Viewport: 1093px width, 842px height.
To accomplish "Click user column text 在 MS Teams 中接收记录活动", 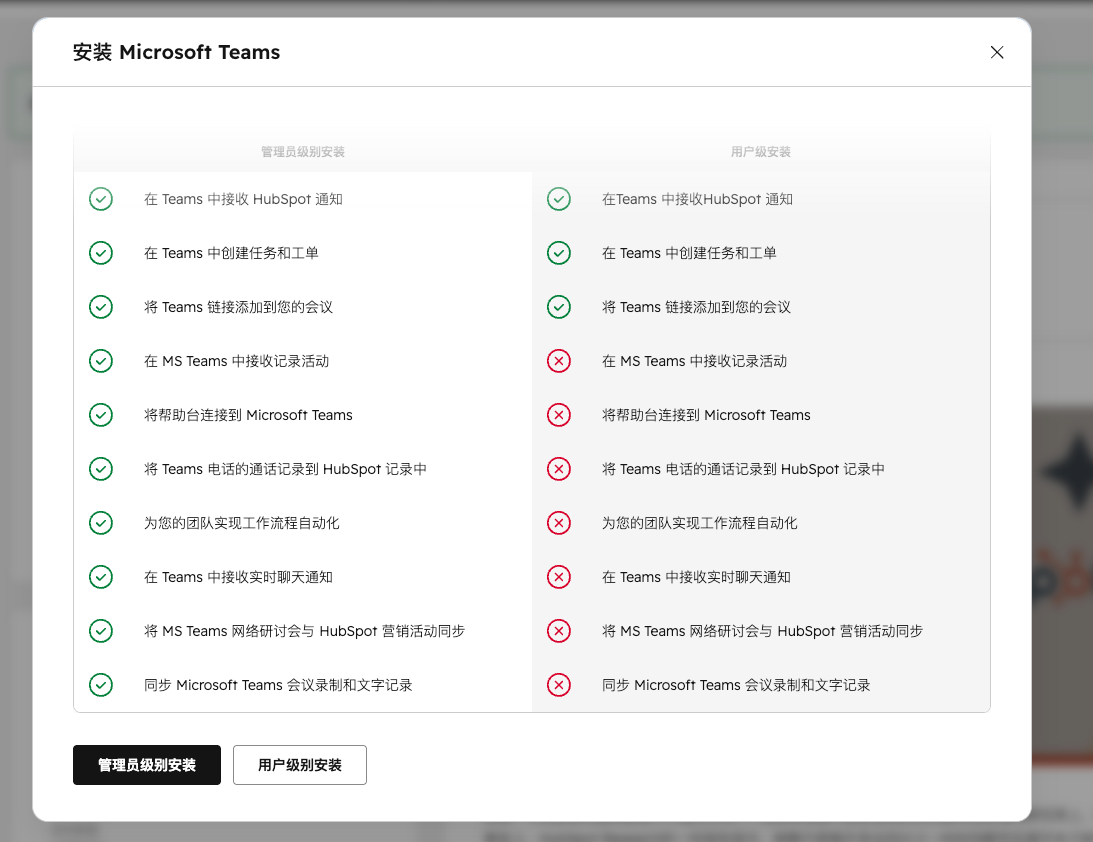I will tap(694, 361).
